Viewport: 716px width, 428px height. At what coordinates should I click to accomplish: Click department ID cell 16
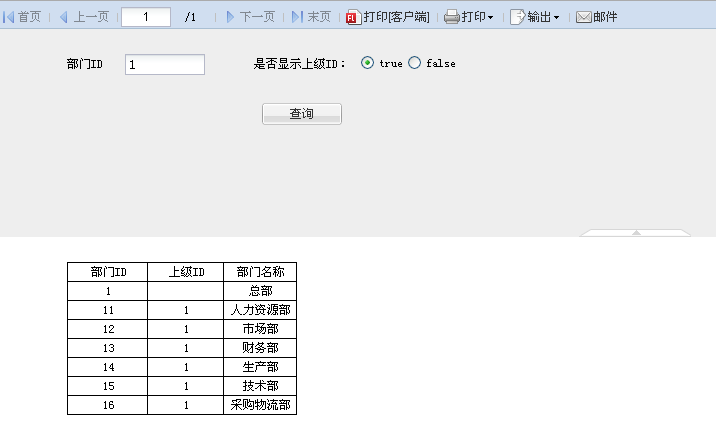[108, 405]
